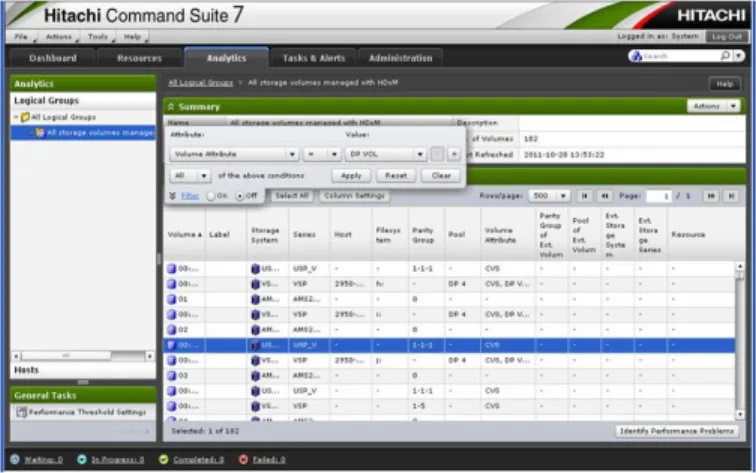756x473 pixels.
Task: Collapse the All Logical Groups tree node
Action: (x=16, y=117)
